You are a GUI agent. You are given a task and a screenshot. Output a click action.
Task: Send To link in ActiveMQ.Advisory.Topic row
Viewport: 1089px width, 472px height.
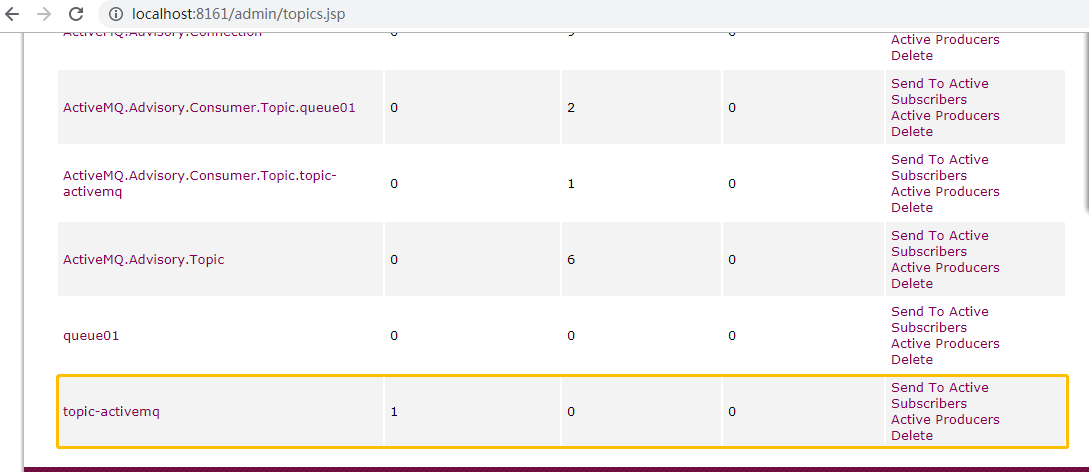tap(917, 235)
